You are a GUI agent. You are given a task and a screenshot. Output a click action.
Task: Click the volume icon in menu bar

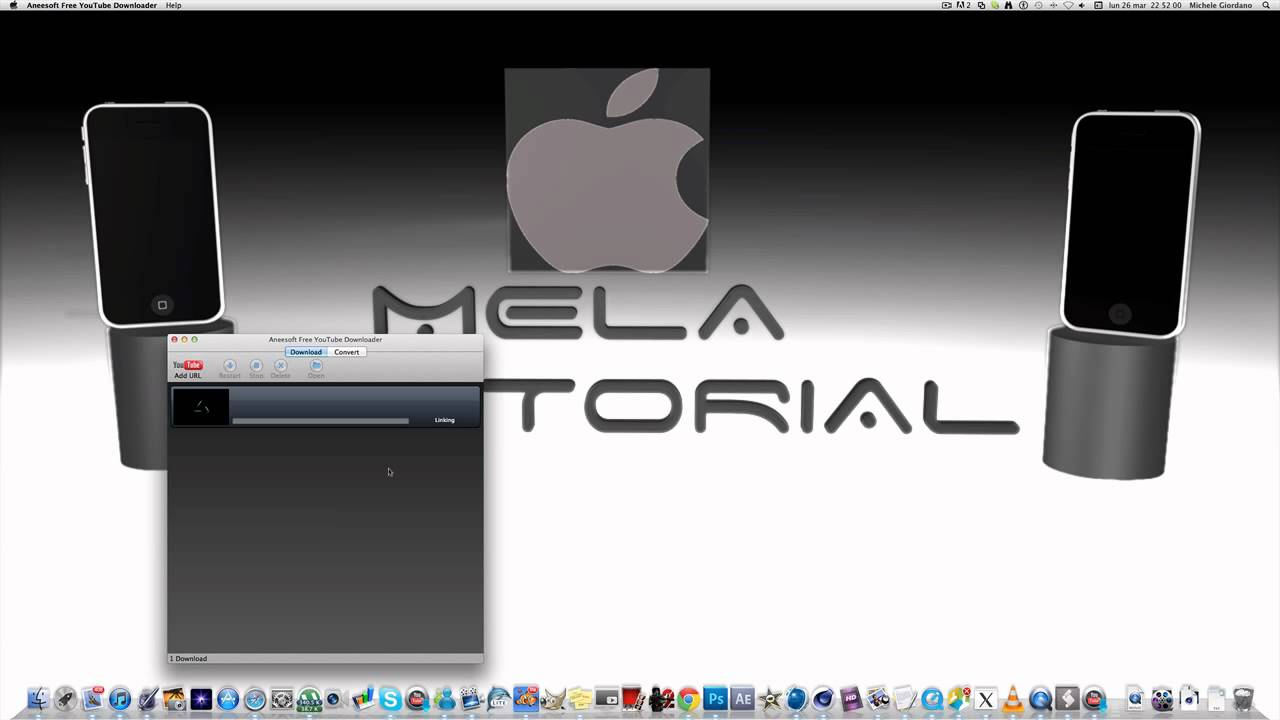(1082, 5)
